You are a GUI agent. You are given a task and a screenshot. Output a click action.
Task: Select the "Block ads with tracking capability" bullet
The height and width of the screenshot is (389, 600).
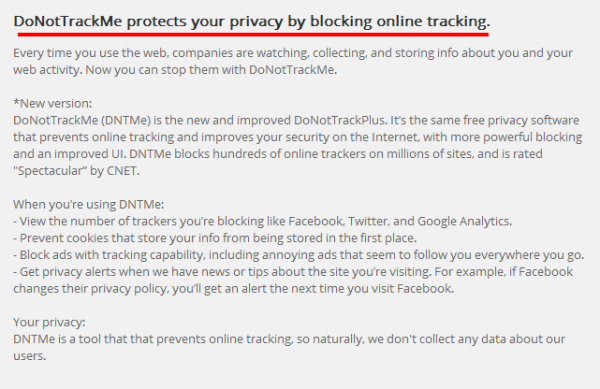click(x=298, y=255)
